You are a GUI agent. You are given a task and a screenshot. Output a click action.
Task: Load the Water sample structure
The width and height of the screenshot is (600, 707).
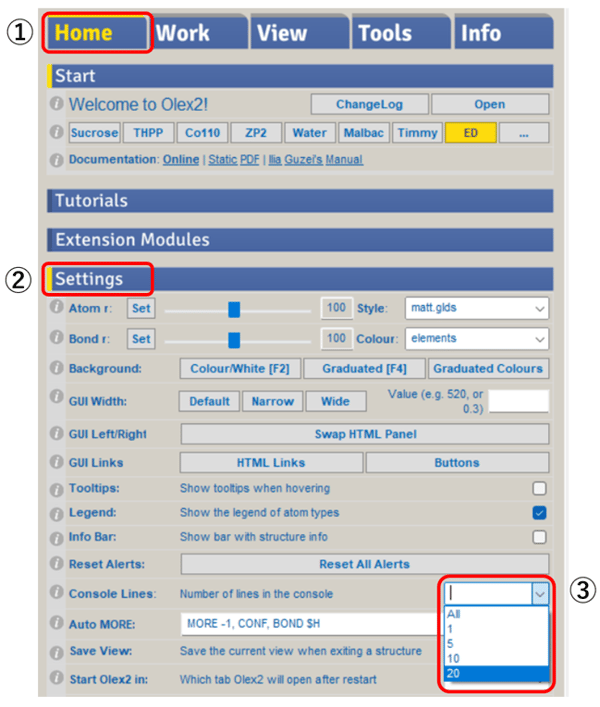pyautogui.click(x=310, y=133)
